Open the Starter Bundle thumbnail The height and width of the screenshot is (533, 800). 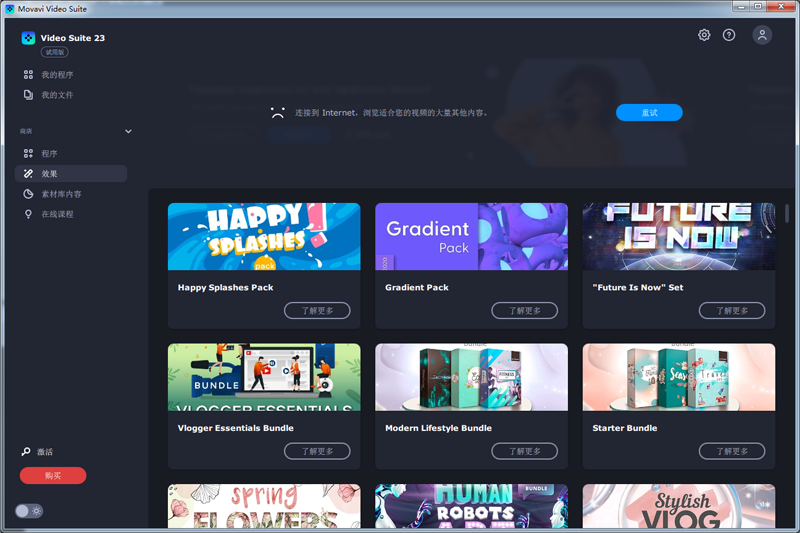(679, 377)
